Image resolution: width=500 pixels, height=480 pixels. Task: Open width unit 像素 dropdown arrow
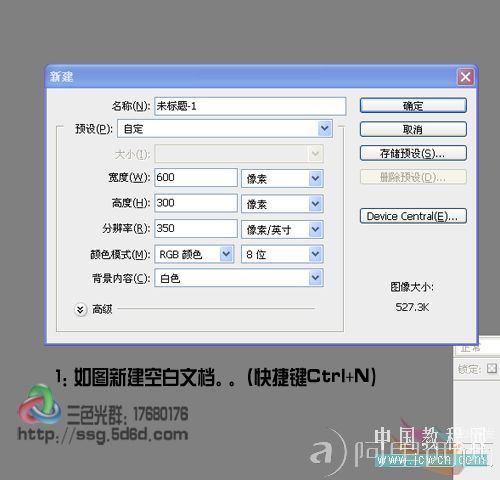pyautogui.click(x=315, y=178)
